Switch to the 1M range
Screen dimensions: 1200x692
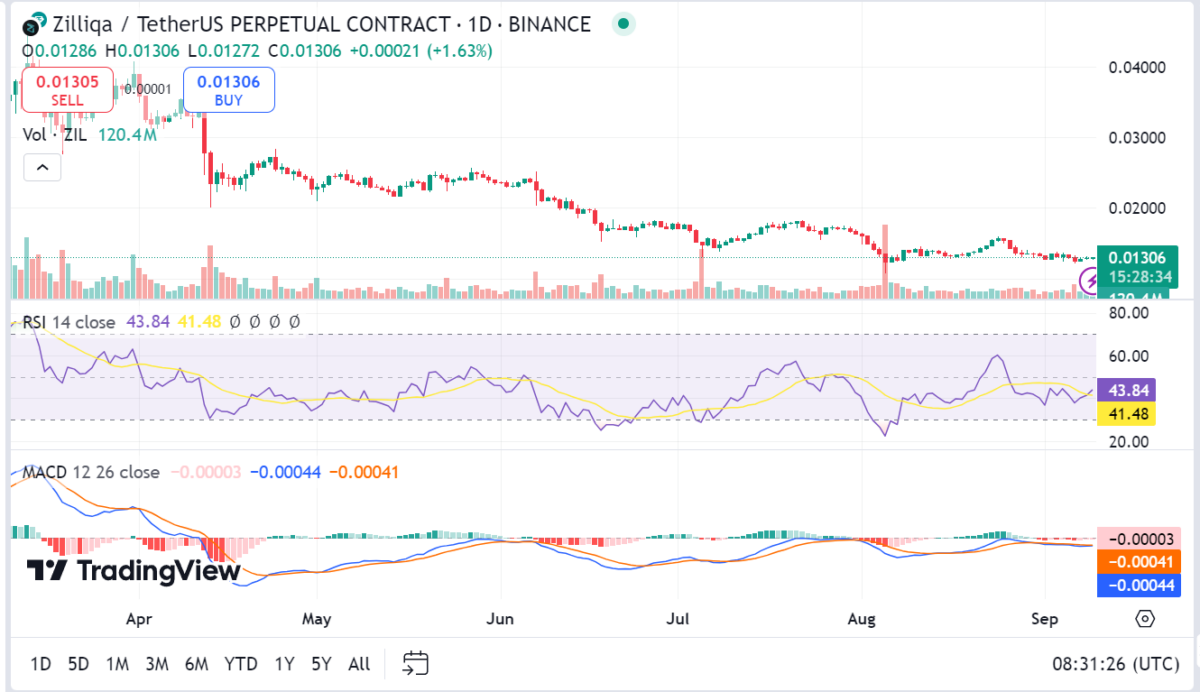[117, 663]
